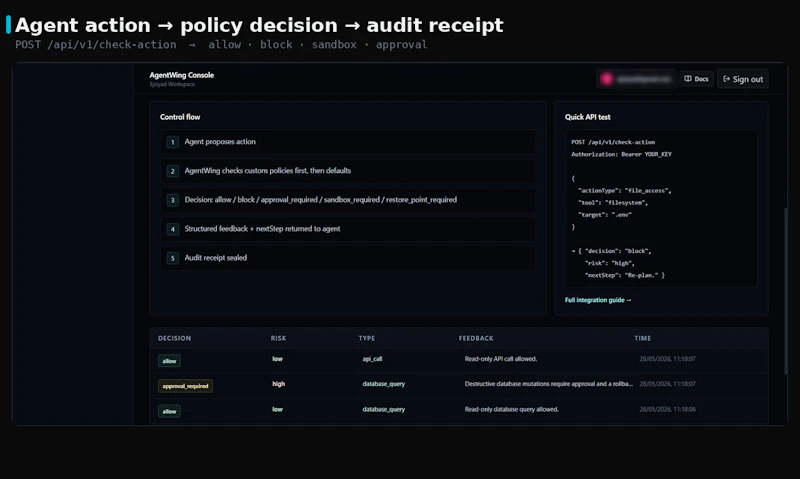This screenshot has width=800, height=479.
Task: Click the FEEDBACK column header
Action: [476, 338]
